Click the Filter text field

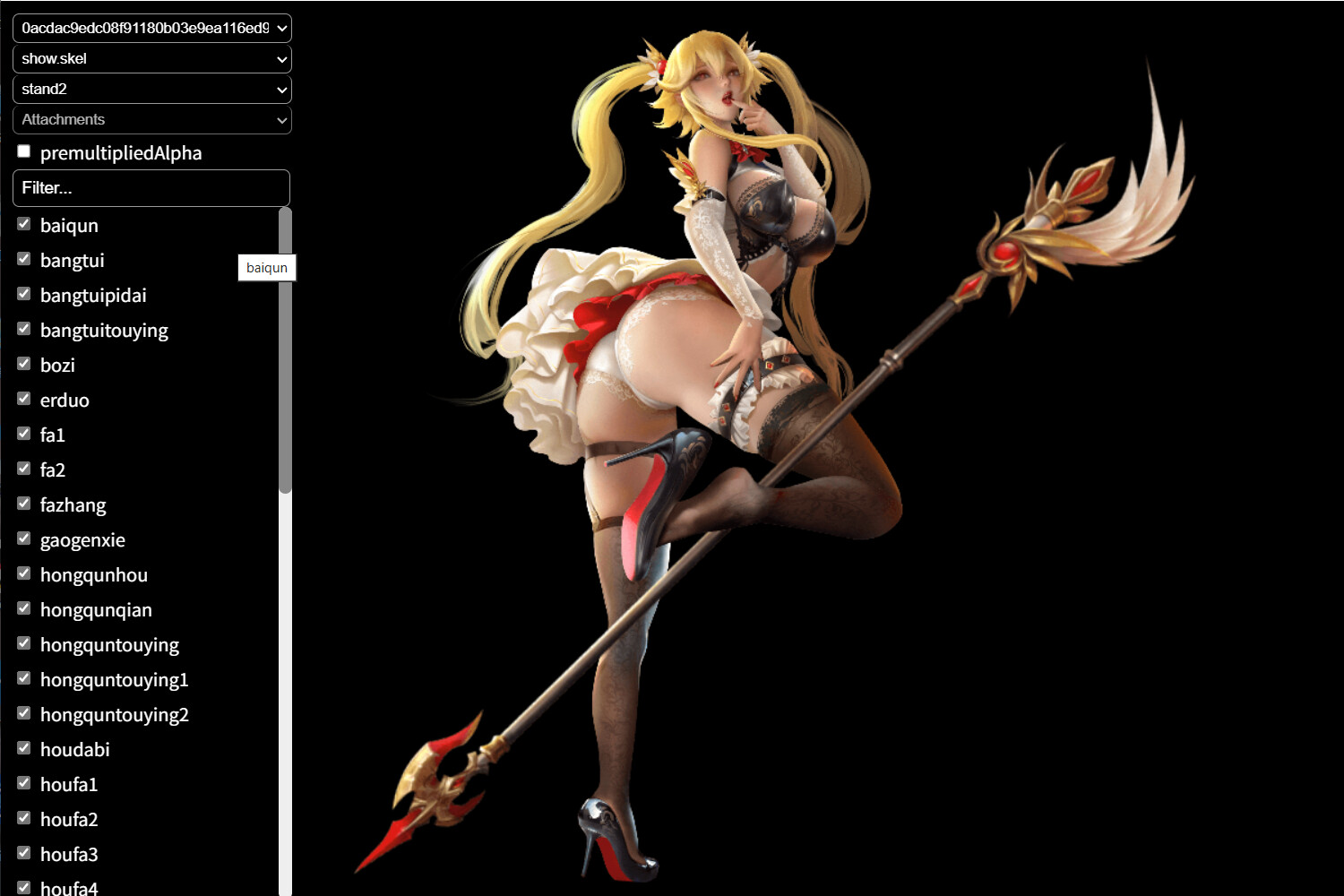tap(151, 188)
